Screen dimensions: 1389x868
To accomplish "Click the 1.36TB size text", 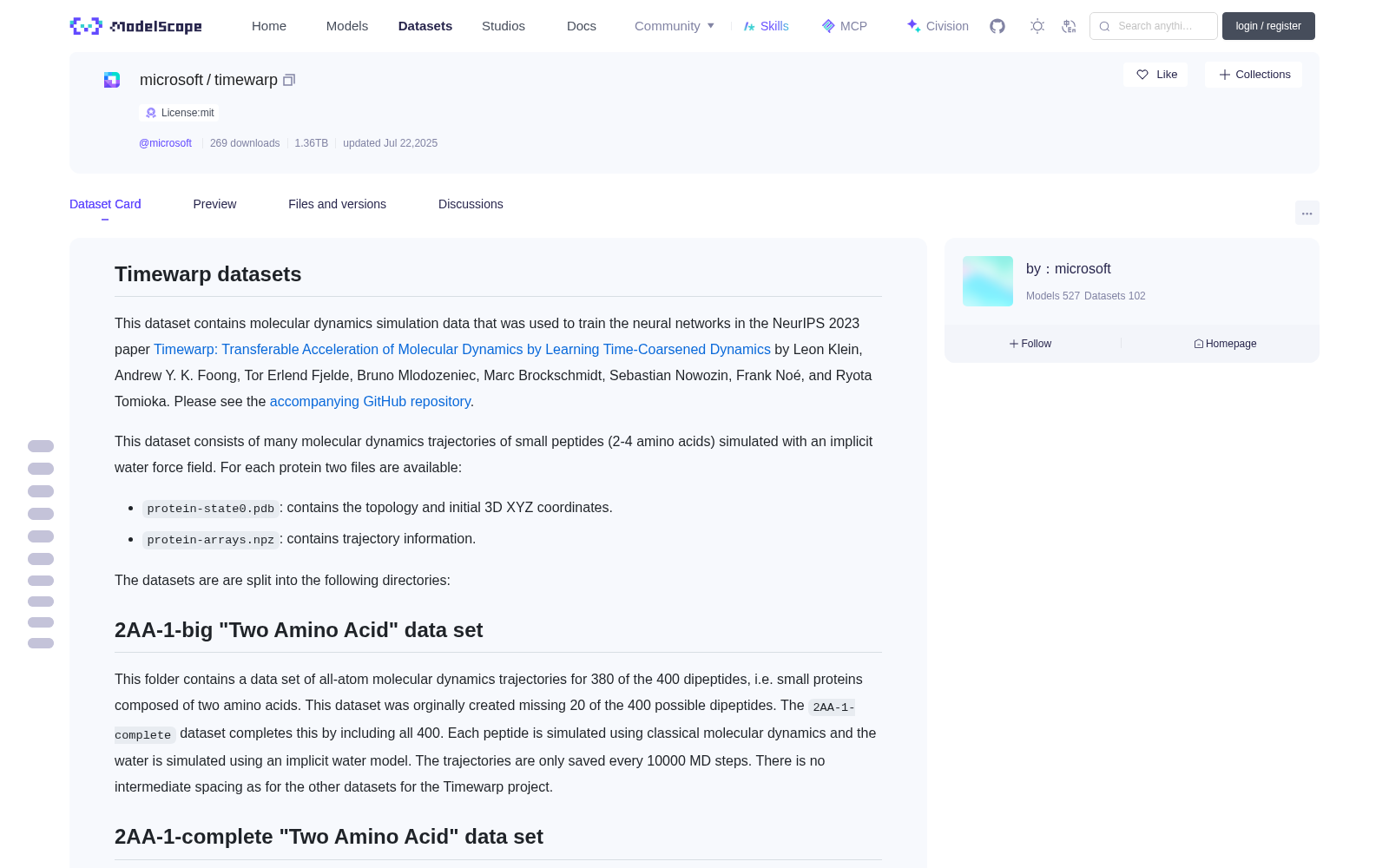I will click(x=311, y=143).
